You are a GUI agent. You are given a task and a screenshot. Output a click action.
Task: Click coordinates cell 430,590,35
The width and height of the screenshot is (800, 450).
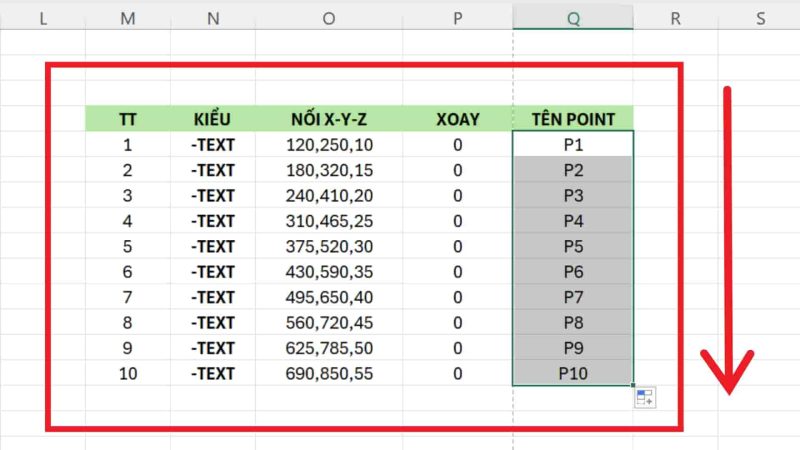[x=329, y=271]
